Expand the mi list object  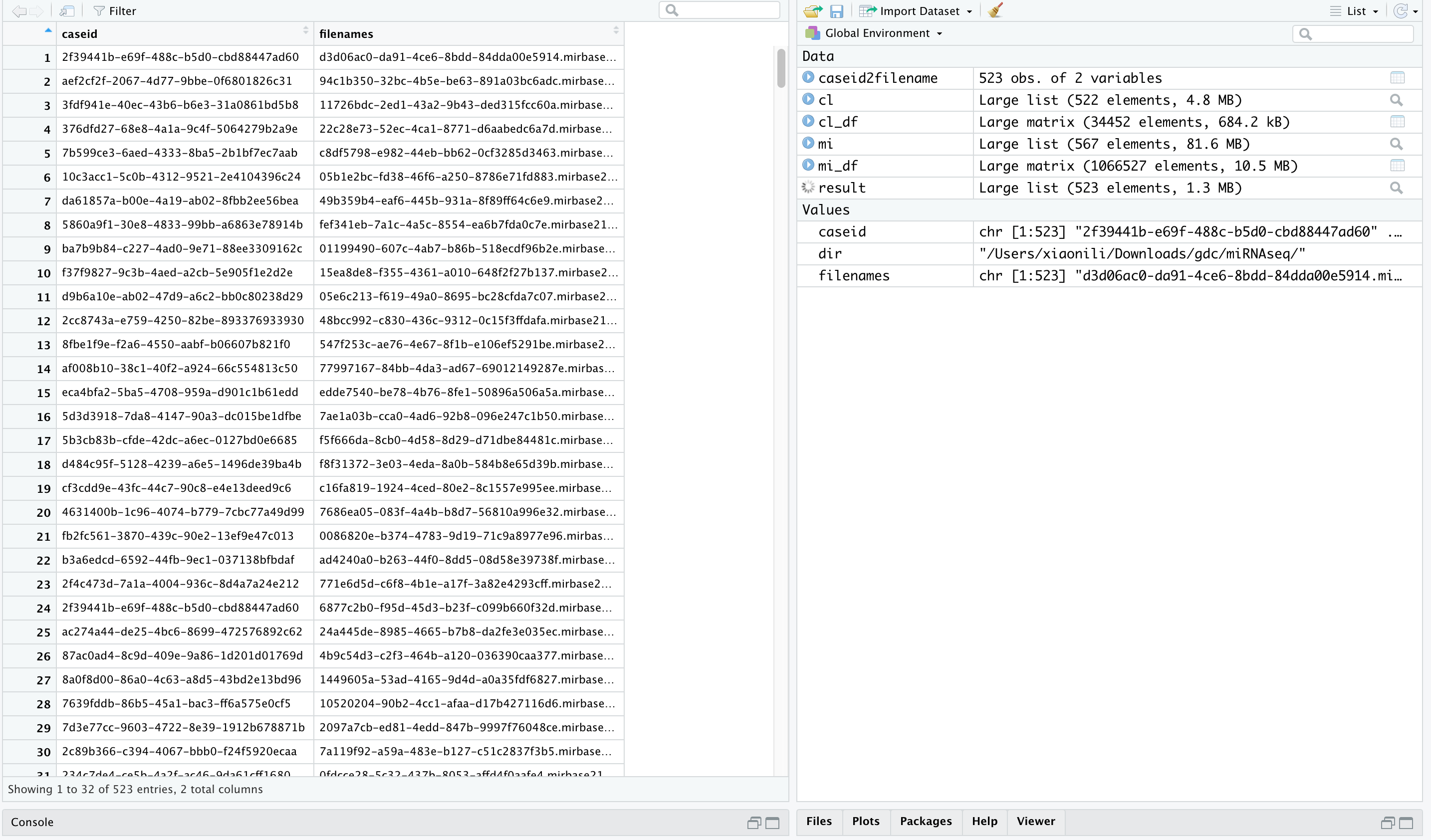(x=808, y=143)
